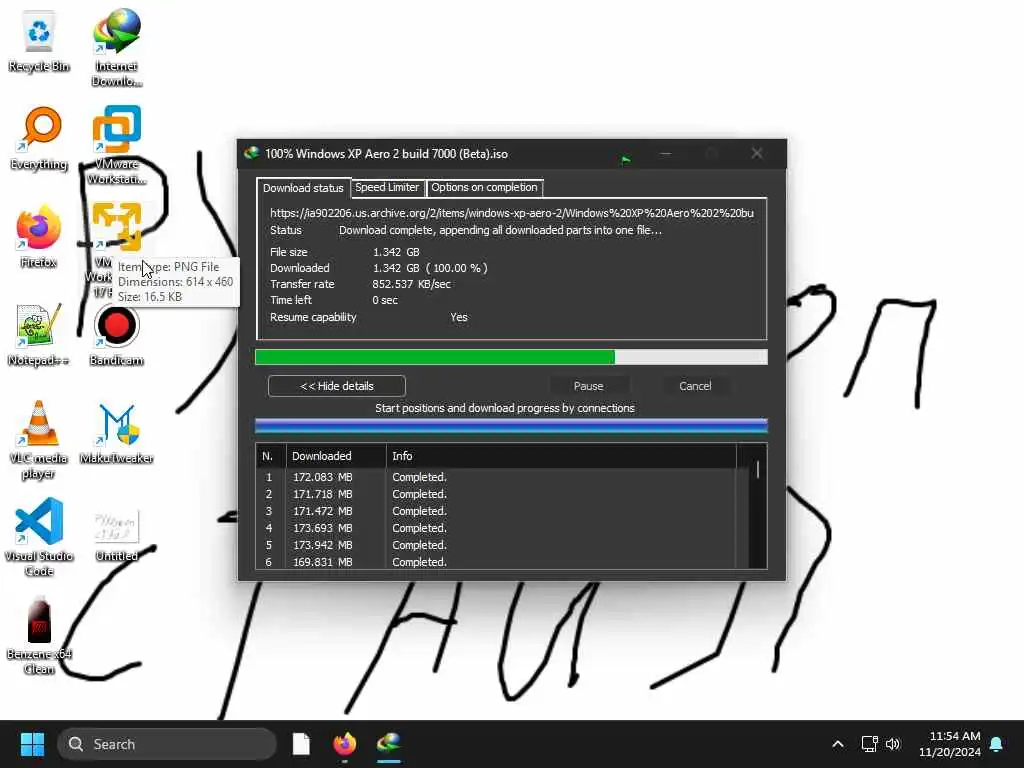Click the taskbar Search box

click(167, 744)
